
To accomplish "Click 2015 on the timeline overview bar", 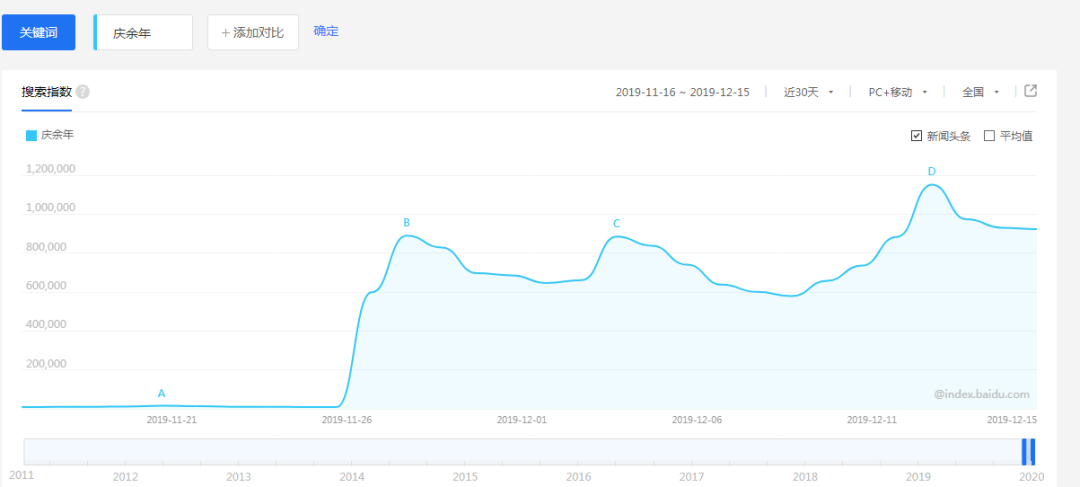I will (x=464, y=476).
